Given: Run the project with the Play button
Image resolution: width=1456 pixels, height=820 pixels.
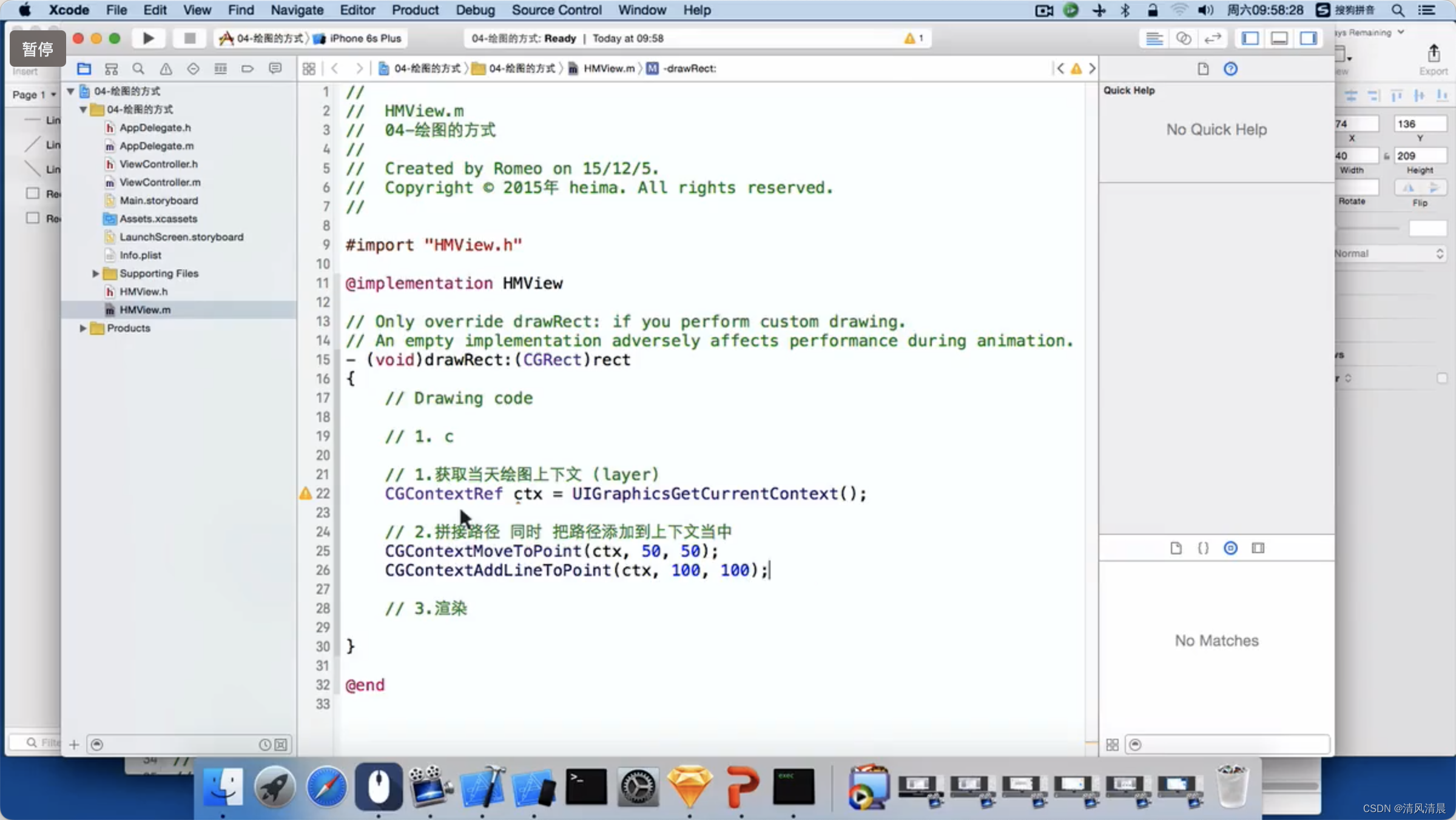Looking at the screenshot, I should tap(148, 38).
